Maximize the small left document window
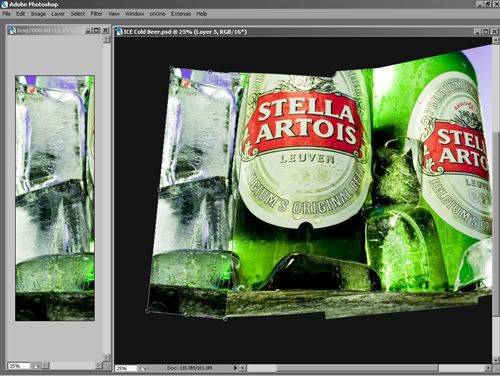 (x=97, y=30)
